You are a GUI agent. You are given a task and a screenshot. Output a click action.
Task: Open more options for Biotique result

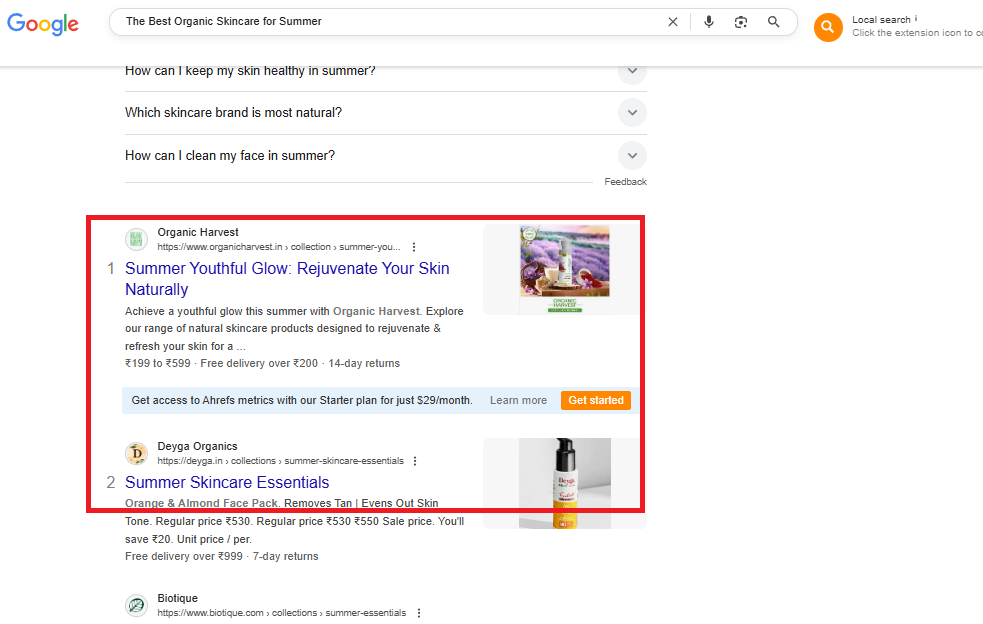click(x=419, y=613)
